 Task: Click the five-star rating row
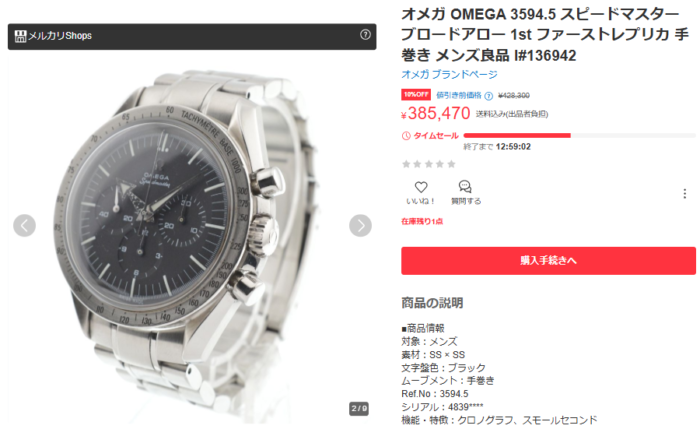pyautogui.click(x=429, y=164)
